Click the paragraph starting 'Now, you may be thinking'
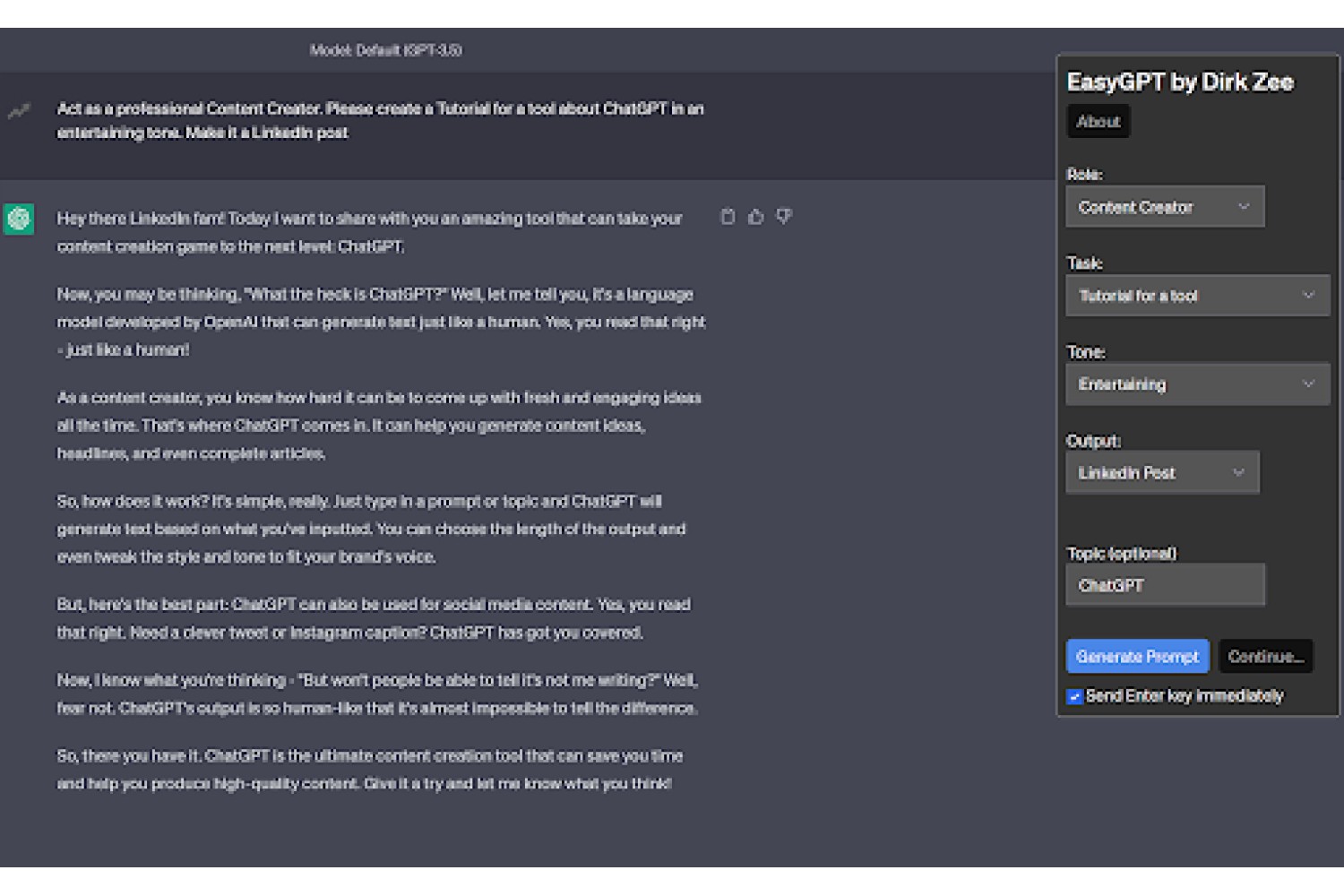 pos(381,322)
